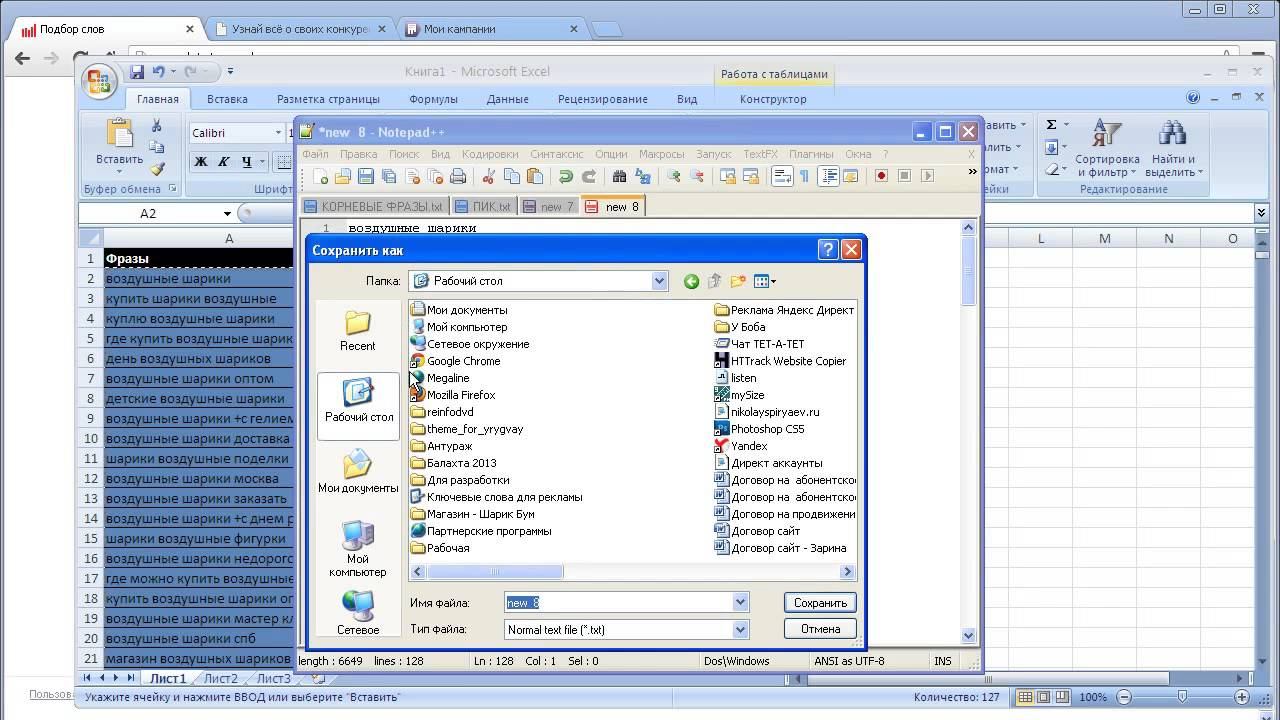Screen dimensions: 1280x720
Task: Click the Open file icon in Notepad++ toolbar
Action: [x=343, y=176]
